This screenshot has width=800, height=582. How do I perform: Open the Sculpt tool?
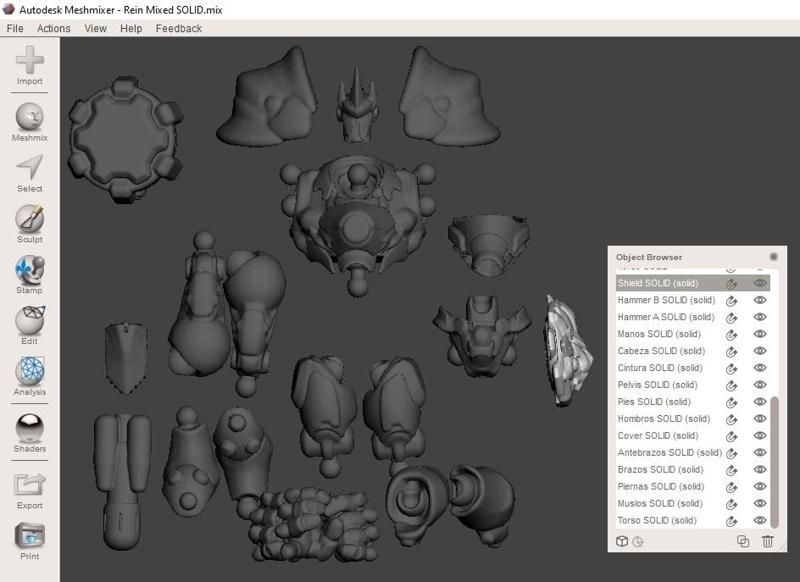coord(30,222)
